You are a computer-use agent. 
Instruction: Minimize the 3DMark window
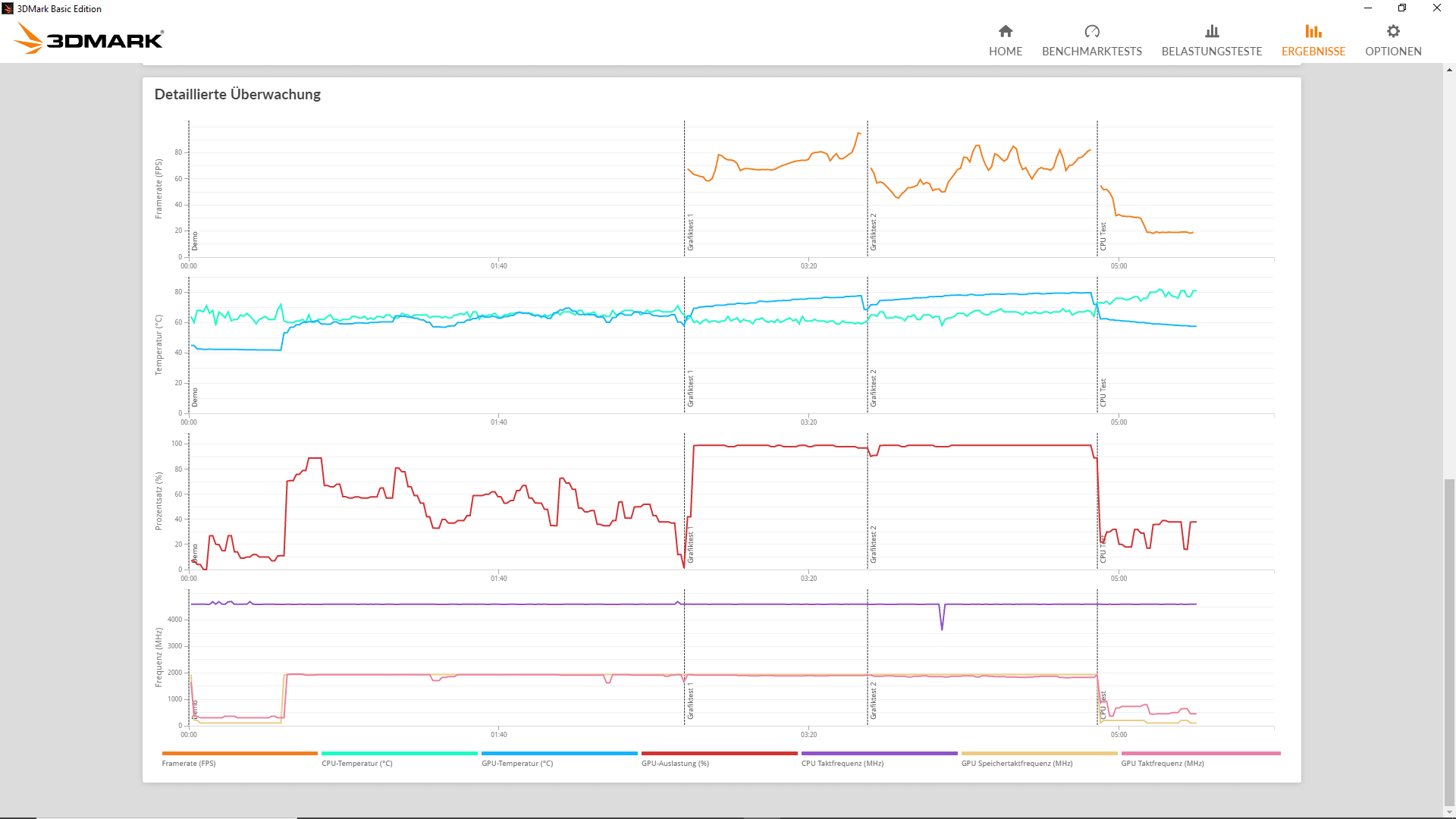click(x=1368, y=8)
